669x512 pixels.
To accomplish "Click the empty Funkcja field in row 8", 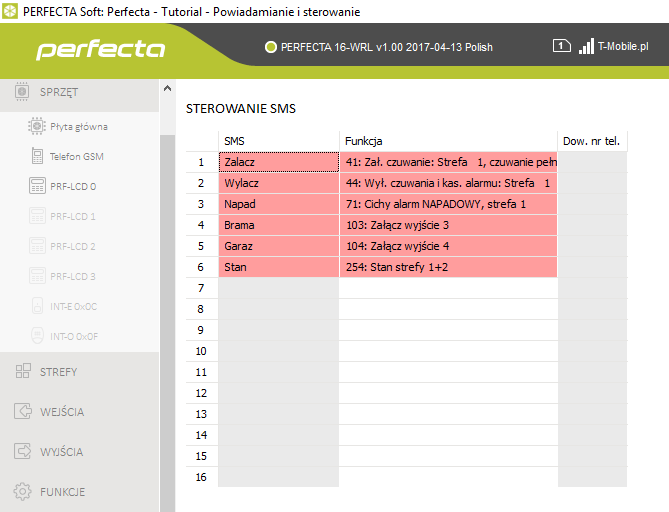I will point(448,309).
